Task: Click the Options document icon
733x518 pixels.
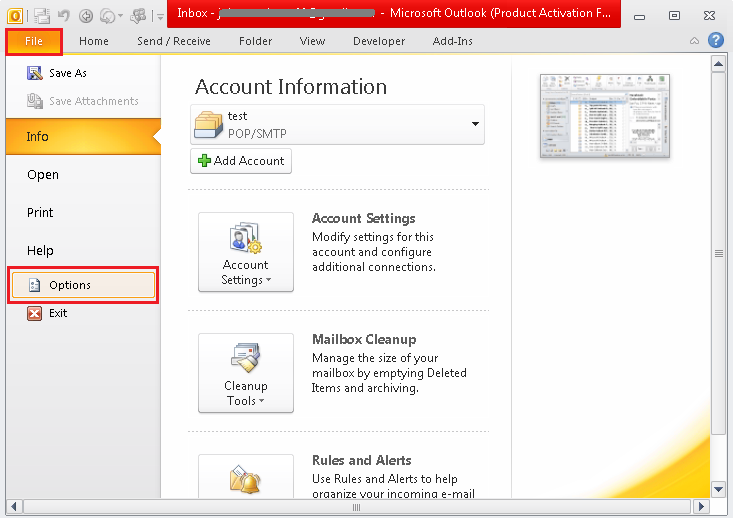Action: pos(35,285)
